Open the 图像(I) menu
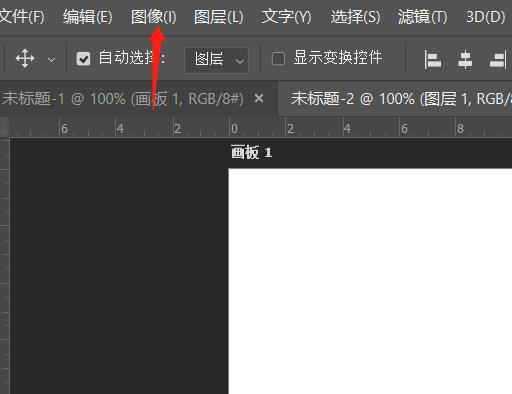512x394 pixels. pos(153,17)
